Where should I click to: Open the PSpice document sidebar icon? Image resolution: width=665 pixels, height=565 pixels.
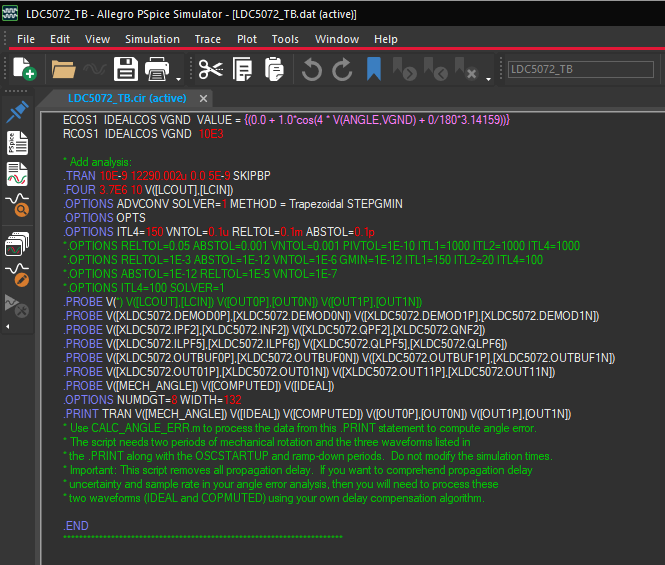[18, 143]
